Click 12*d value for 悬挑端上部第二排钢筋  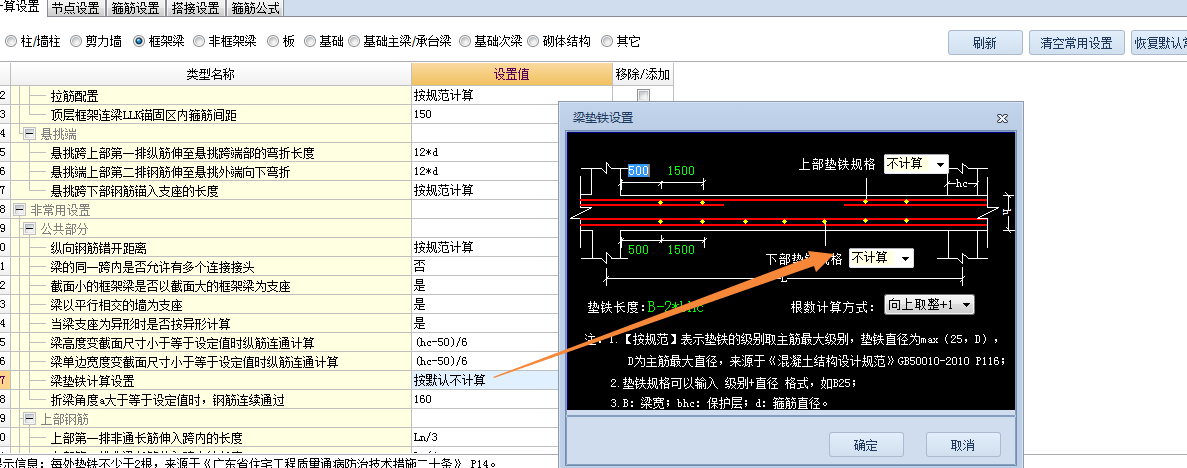425,172
